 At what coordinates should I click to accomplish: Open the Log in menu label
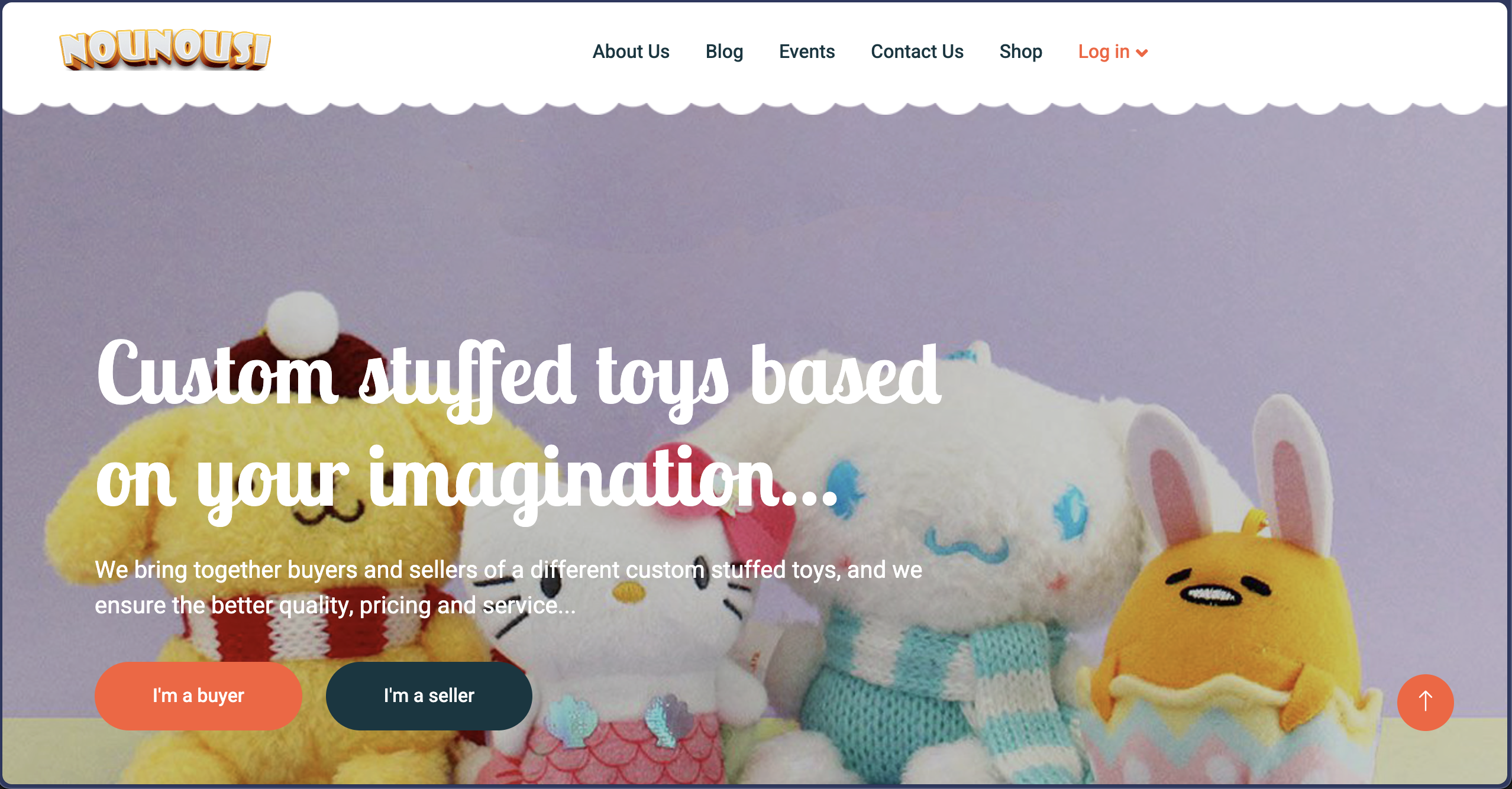click(1104, 52)
